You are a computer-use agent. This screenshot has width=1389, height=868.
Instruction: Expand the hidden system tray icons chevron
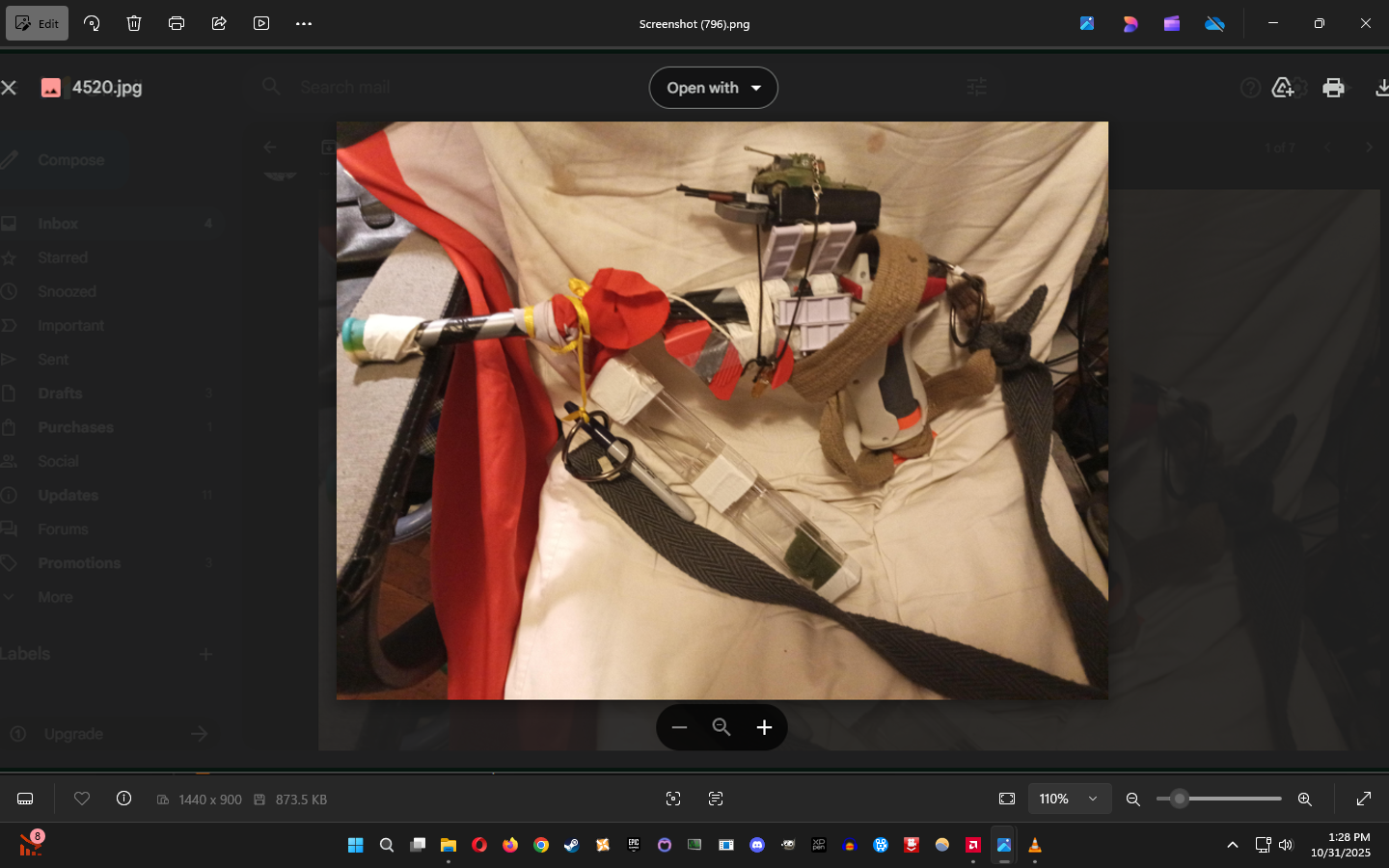click(1232, 845)
